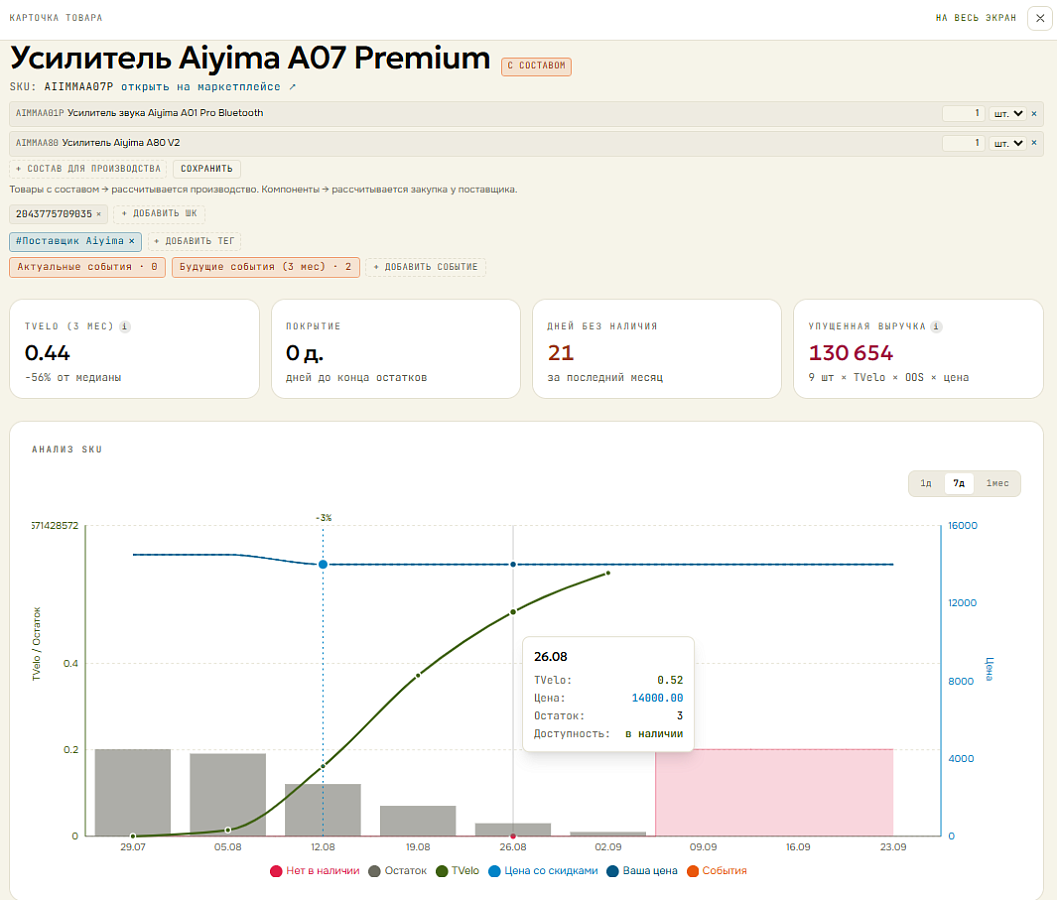The height and width of the screenshot is (900, 1057).
Task: Save the composition
Action: click(x=206, y=169)
